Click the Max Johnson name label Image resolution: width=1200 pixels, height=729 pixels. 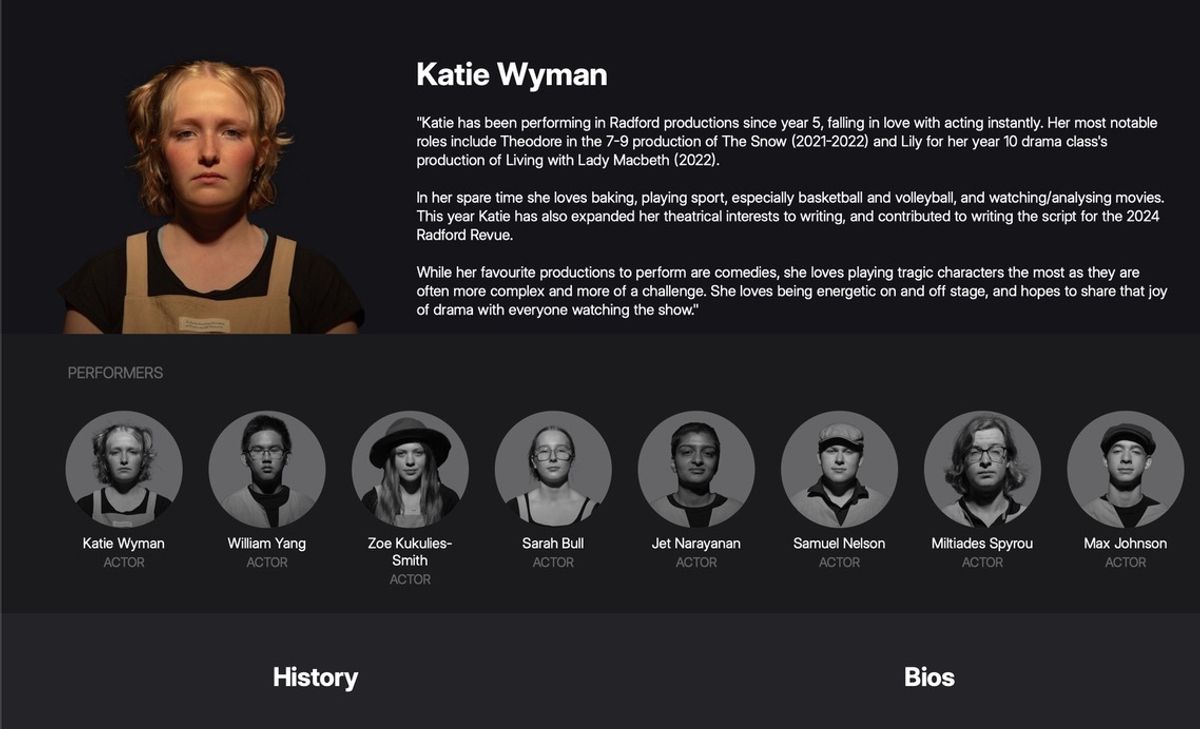tap(1125, 544)
